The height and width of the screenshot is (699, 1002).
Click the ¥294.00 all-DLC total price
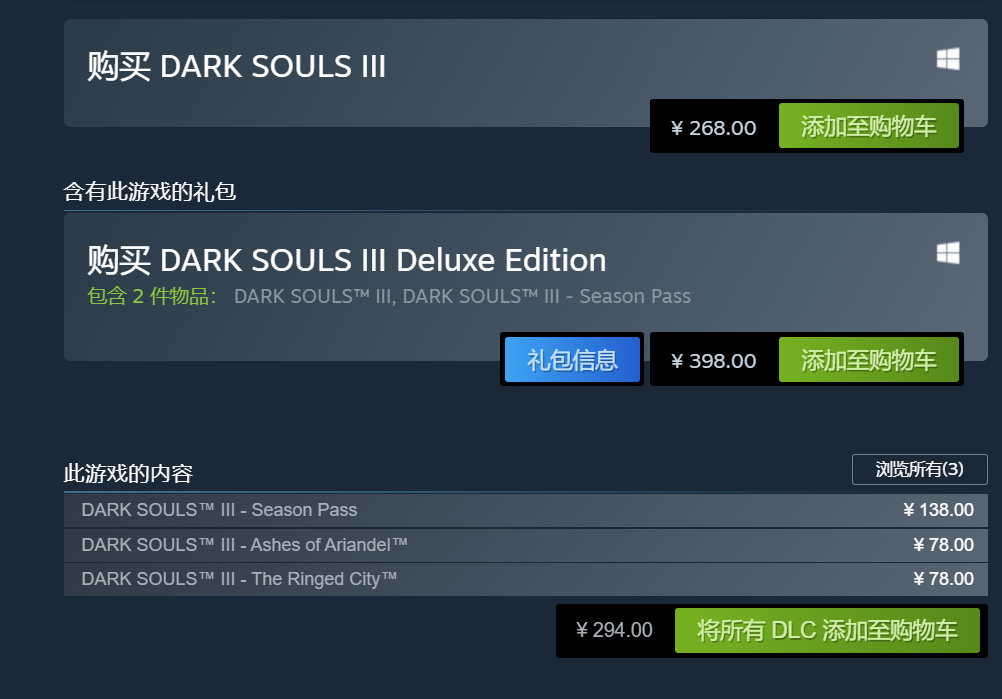[x=614, y=630]
